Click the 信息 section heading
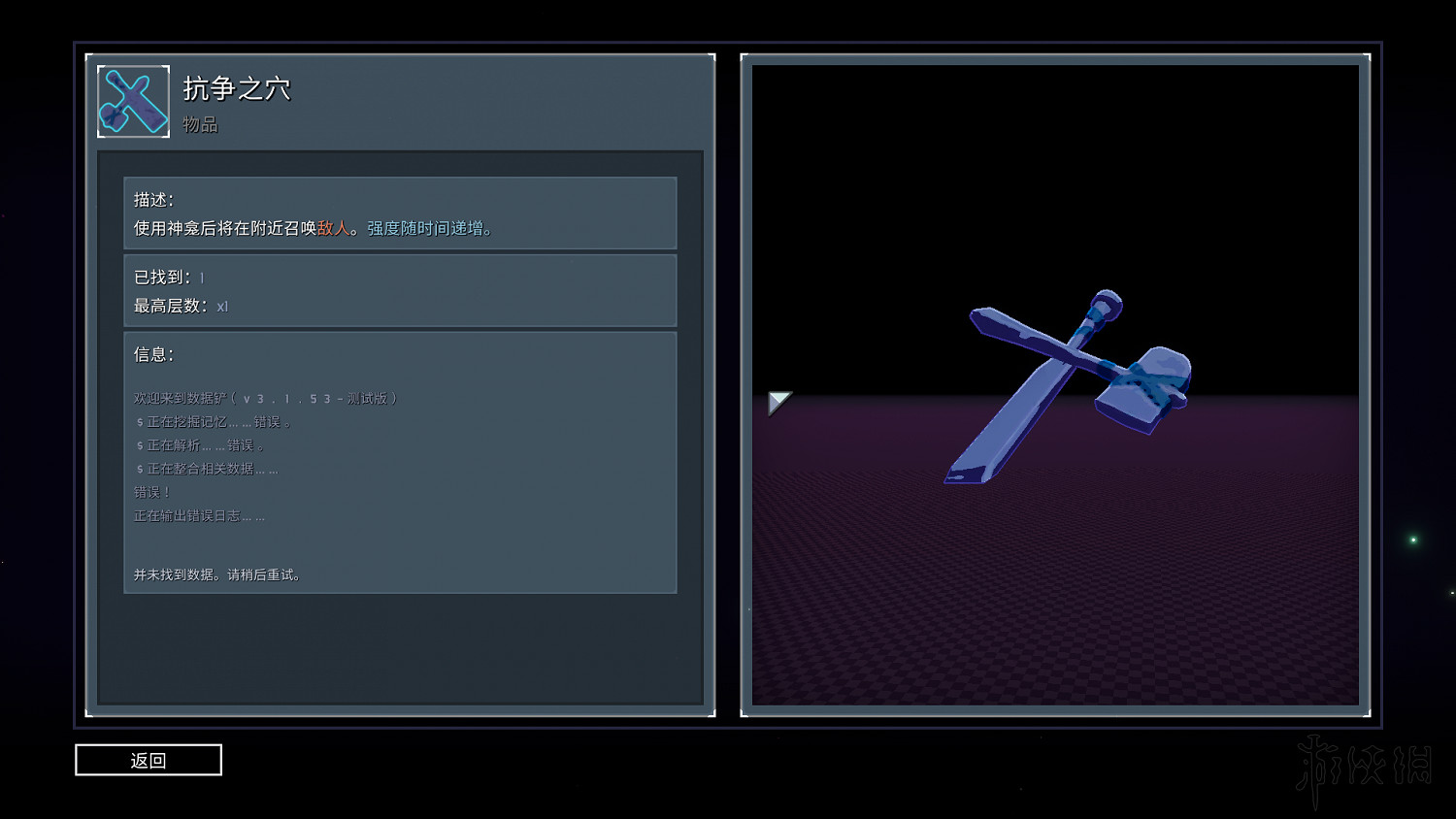The height and width of the screenshot is (819, 1456). pos(153,354)
